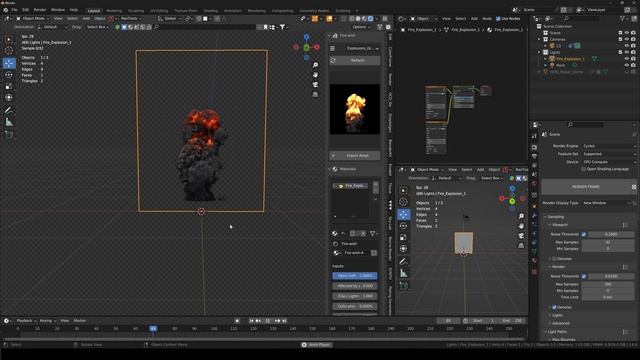Click the Refresh button in asset panel
Viewport: 640px width, 360px height.
355,60
